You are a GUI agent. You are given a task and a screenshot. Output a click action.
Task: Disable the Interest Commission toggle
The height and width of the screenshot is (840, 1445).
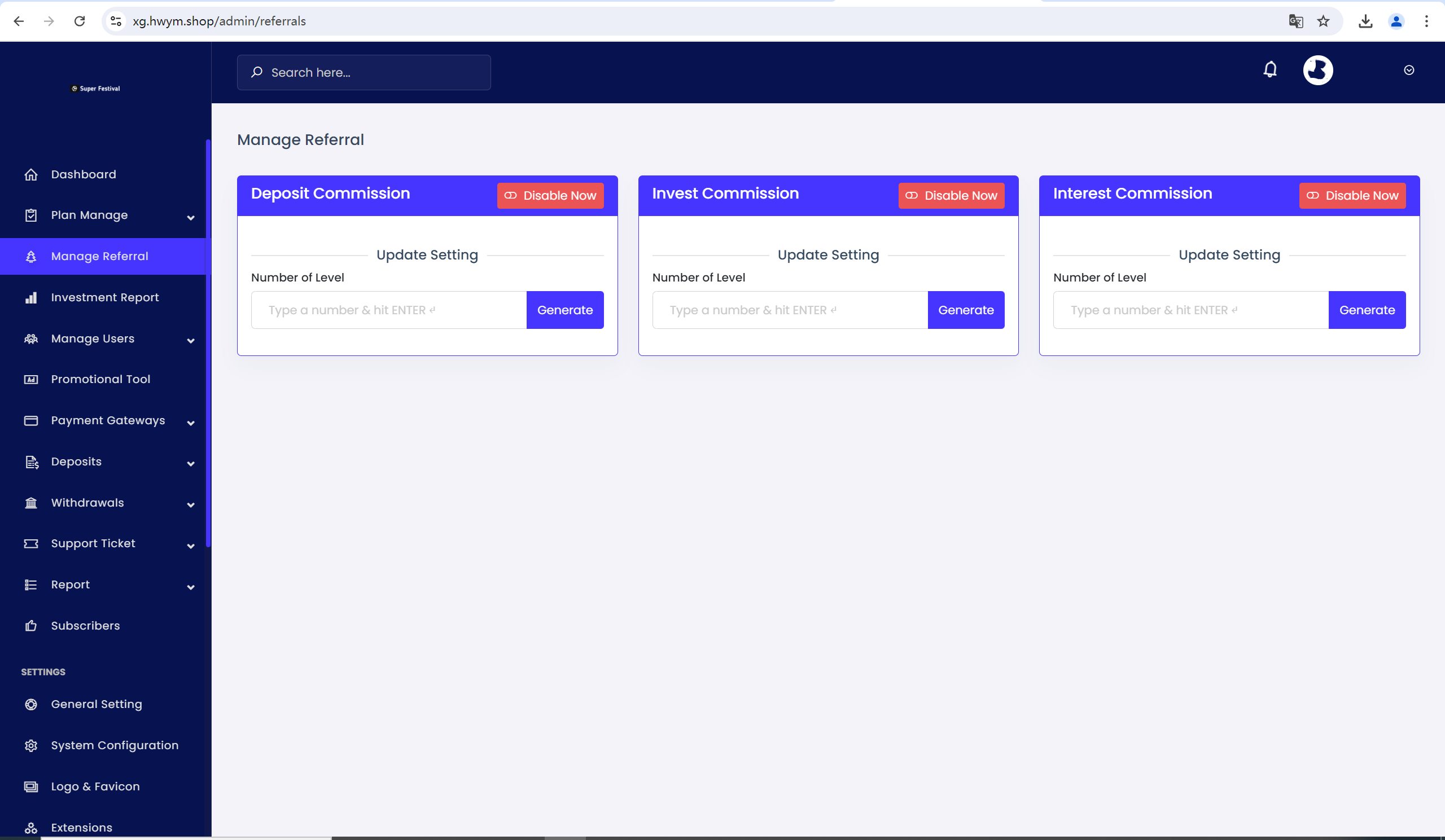(x=1353, y=195)
